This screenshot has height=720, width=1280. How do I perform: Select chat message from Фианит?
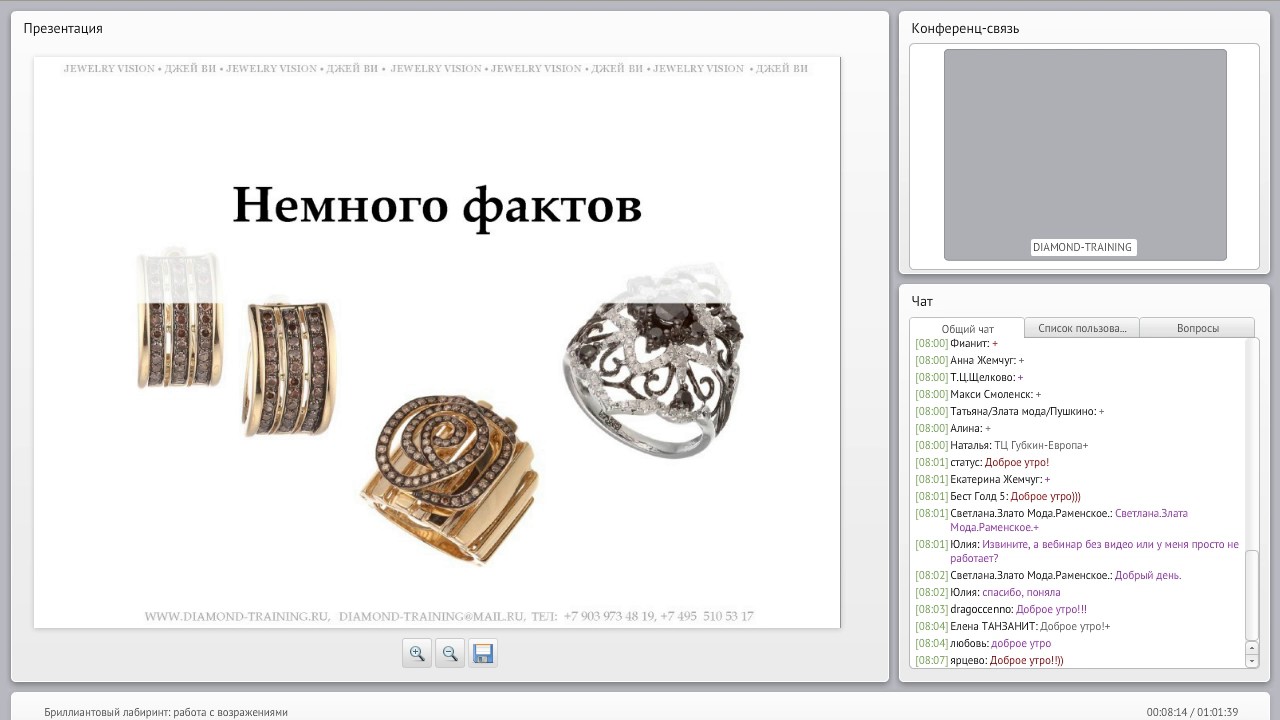[x=957, y=343]
